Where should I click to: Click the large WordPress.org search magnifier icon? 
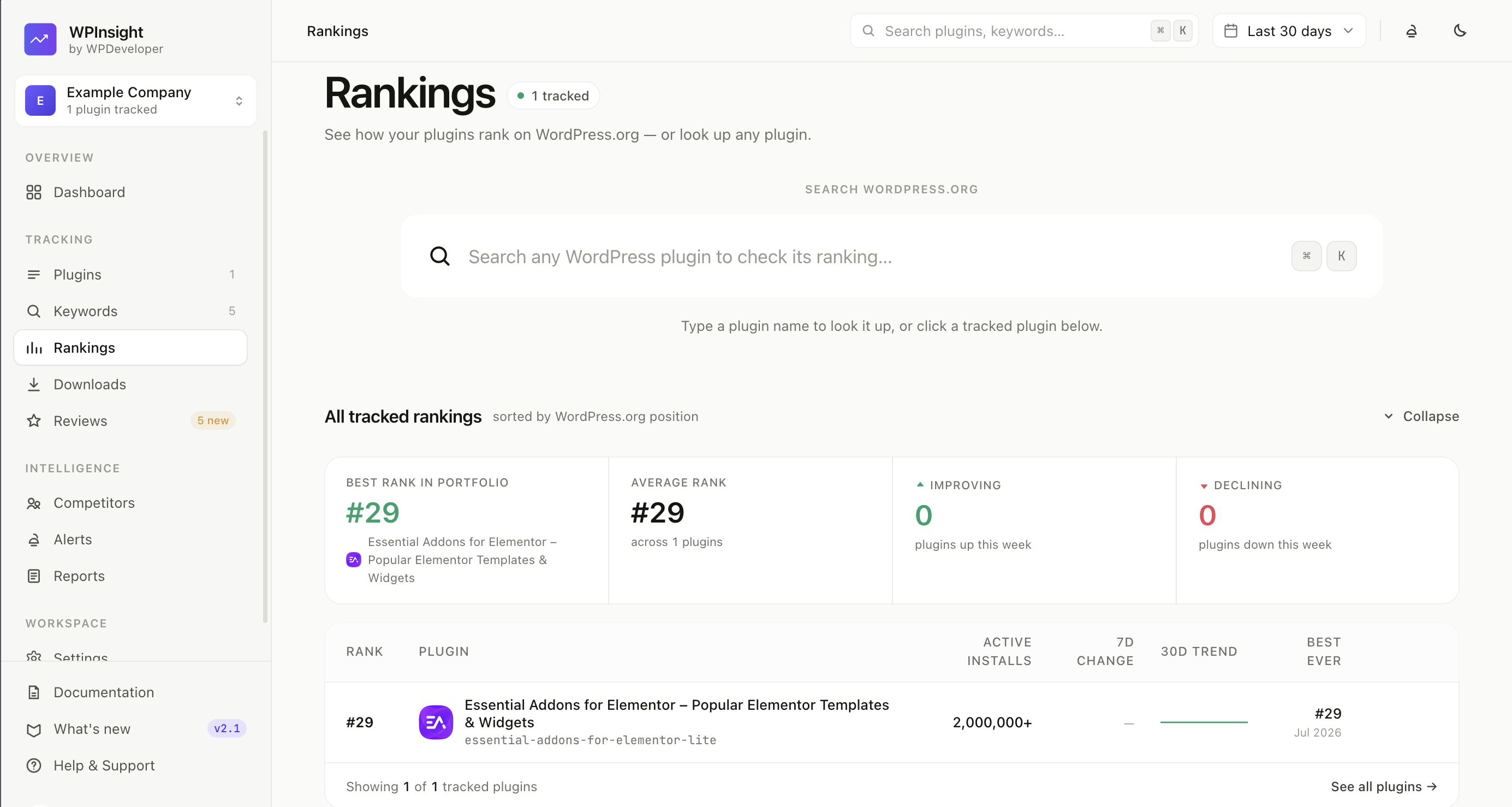[x=439, y=256]
